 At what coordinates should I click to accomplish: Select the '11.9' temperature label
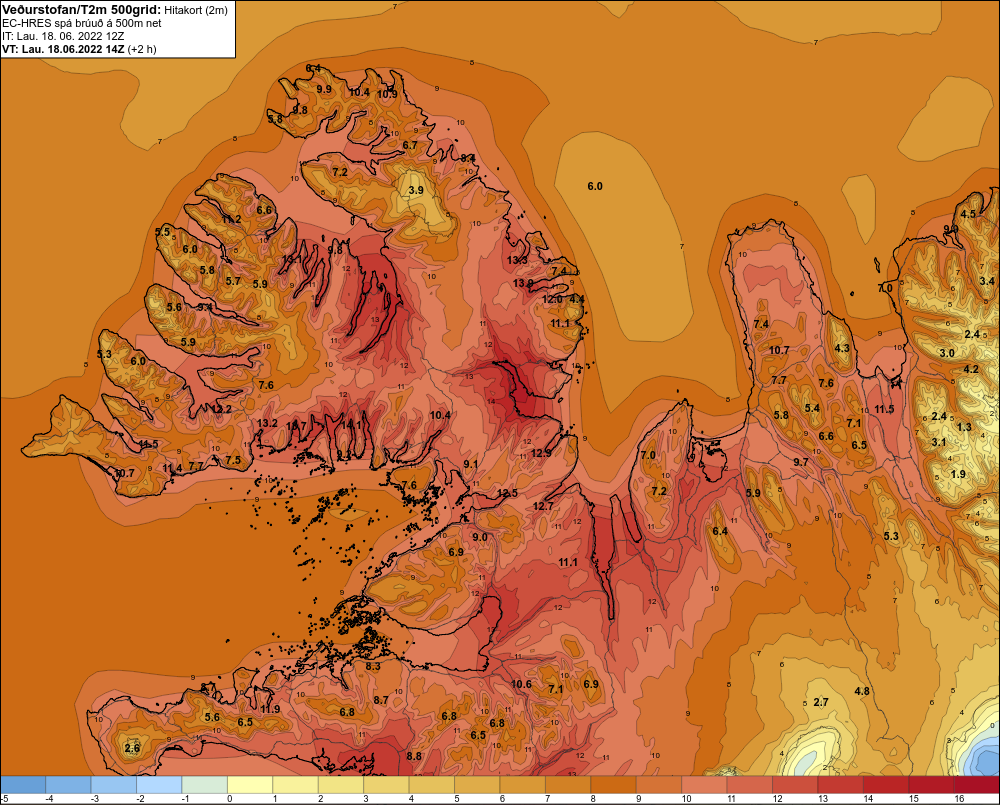[270, 709]
